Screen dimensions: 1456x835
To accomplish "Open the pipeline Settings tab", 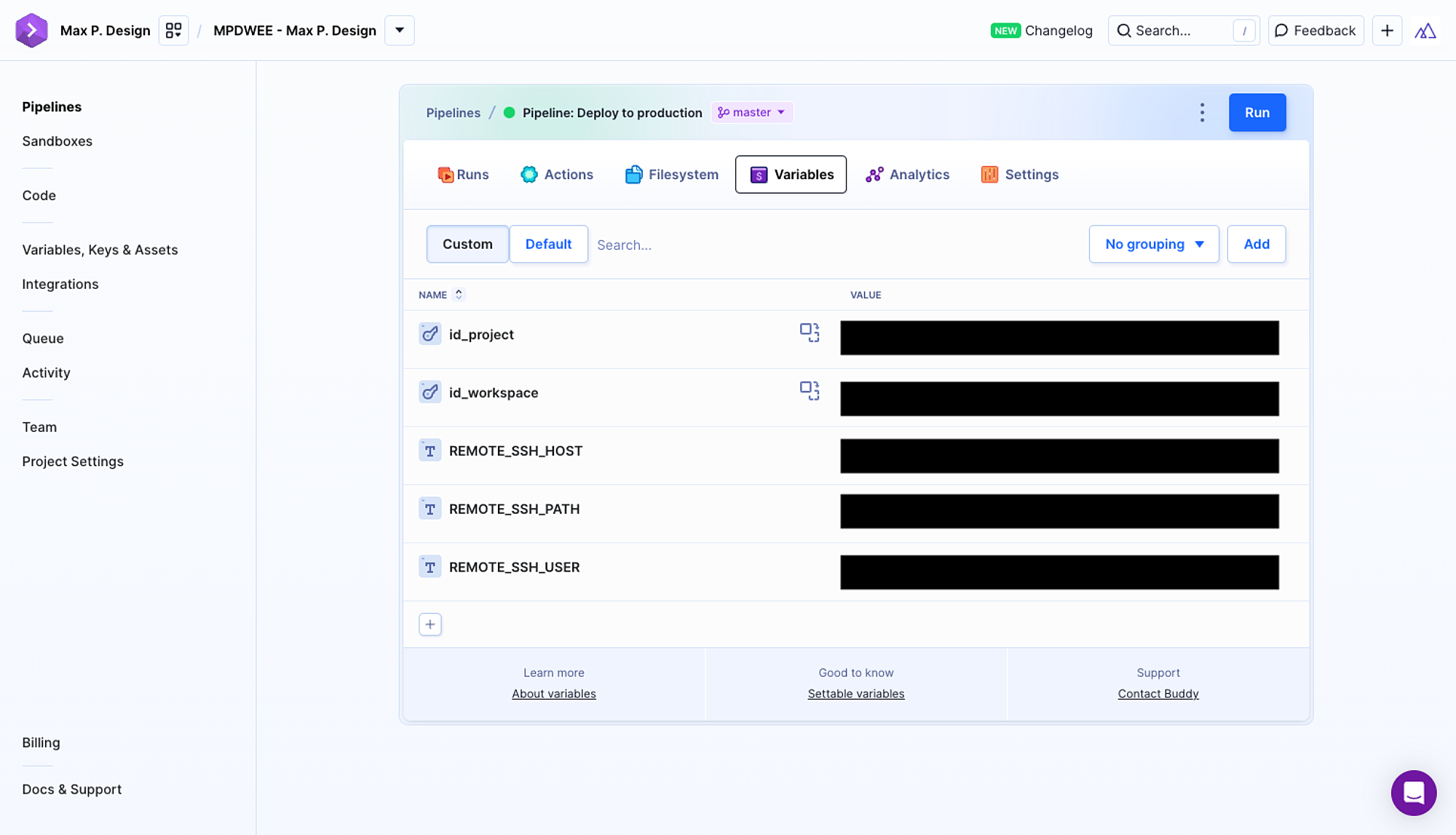I will pyautogui.click(x=1019, y=174).
